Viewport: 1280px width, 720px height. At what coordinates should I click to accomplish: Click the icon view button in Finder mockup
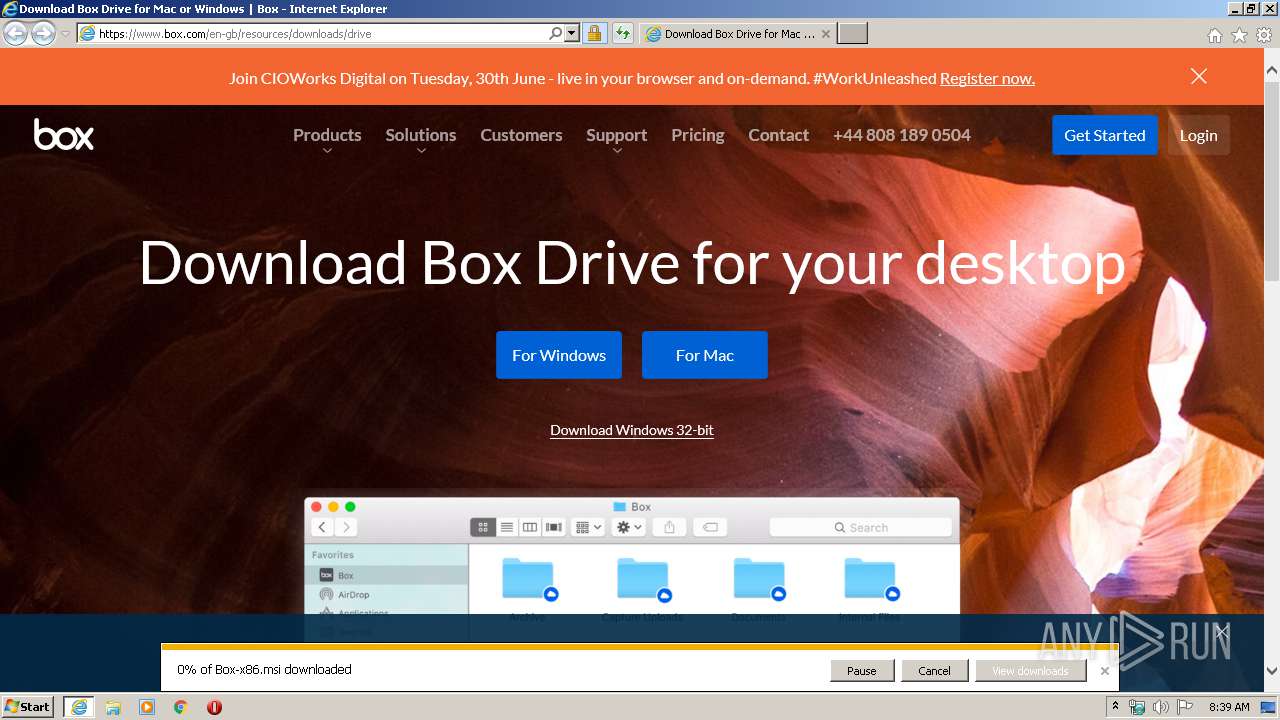[x=483, y=527]
